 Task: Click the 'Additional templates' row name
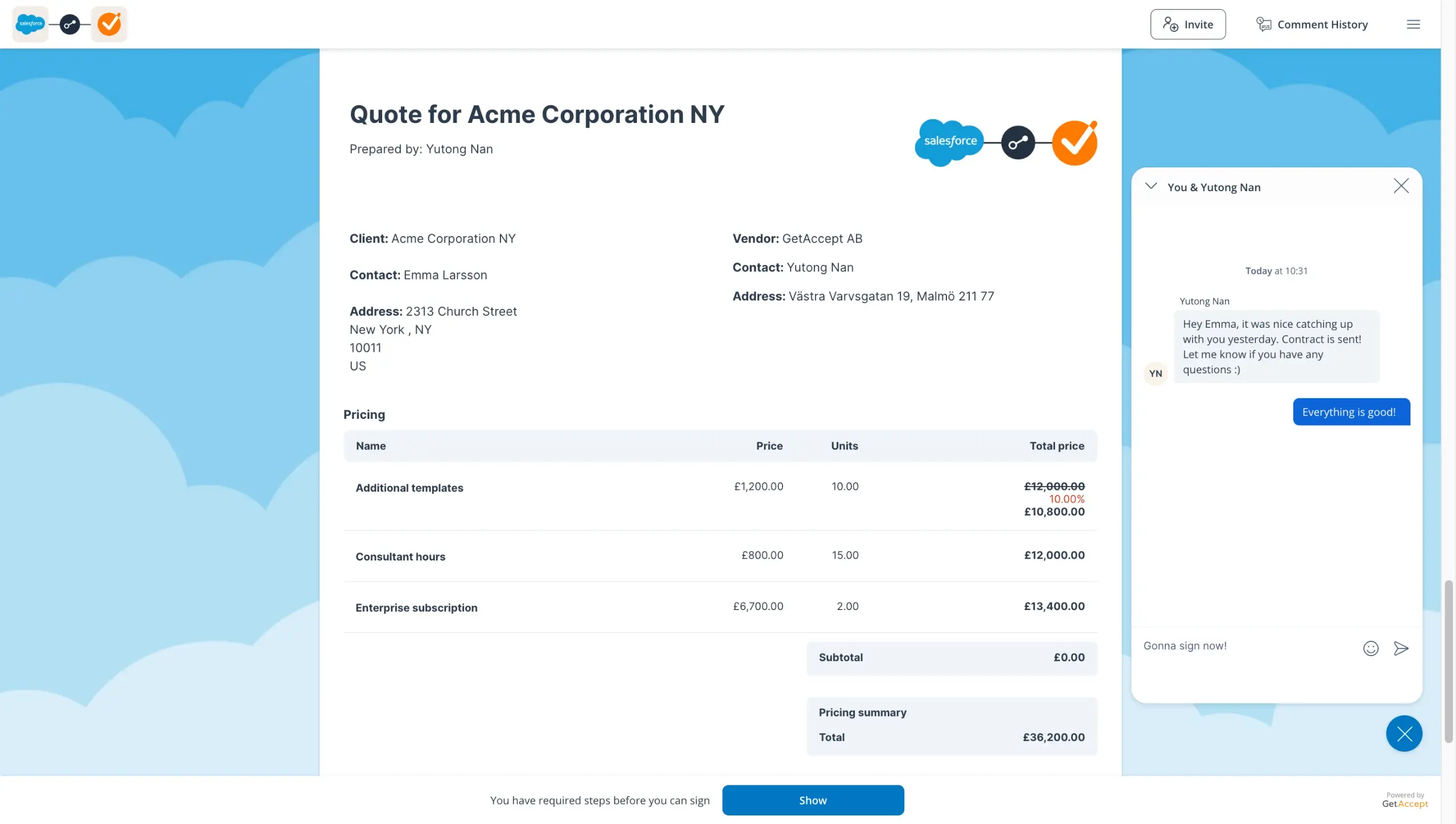409,488
